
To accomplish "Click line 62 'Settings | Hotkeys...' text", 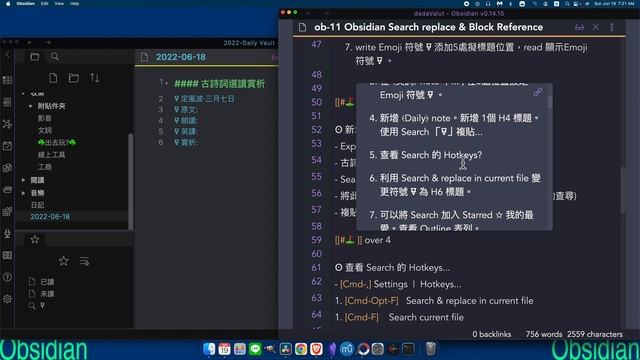I will [417, 284].
